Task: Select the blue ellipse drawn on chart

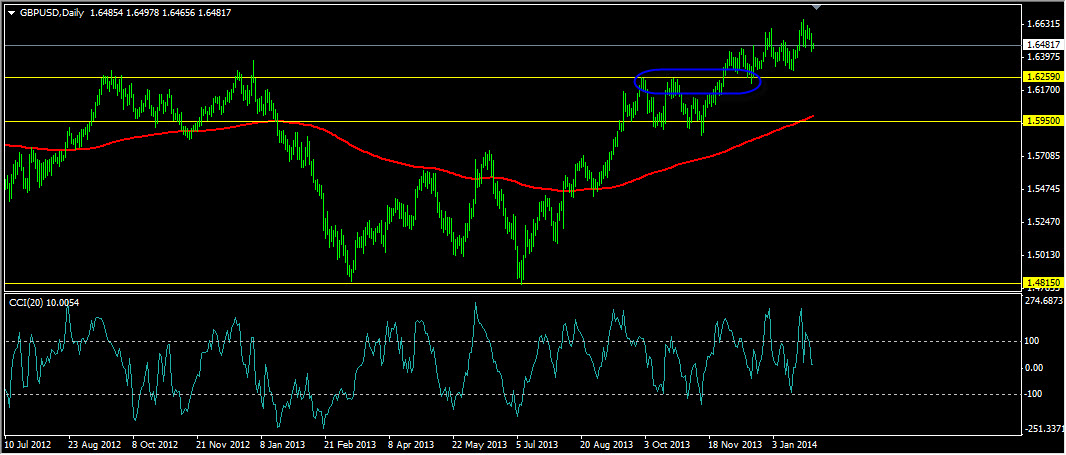Action: 698,71
